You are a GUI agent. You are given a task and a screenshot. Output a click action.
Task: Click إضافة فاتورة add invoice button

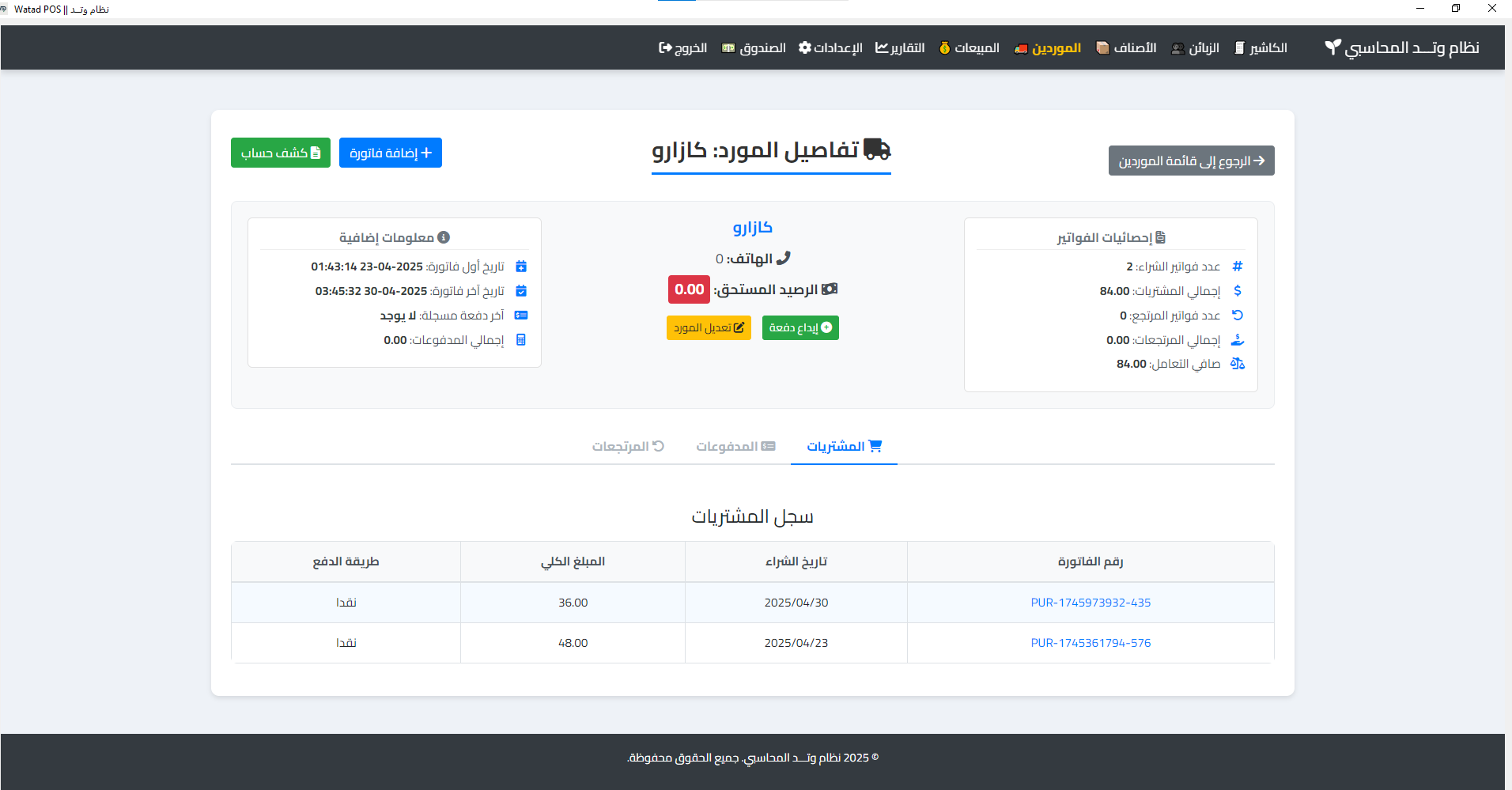pyautogui.click(x=391, y=153)
